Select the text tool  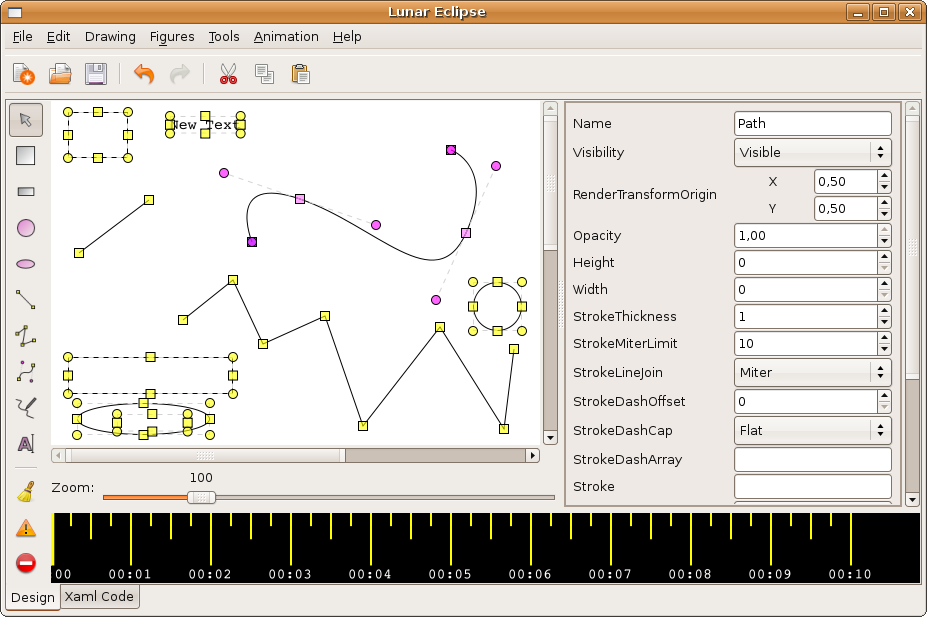25,444
